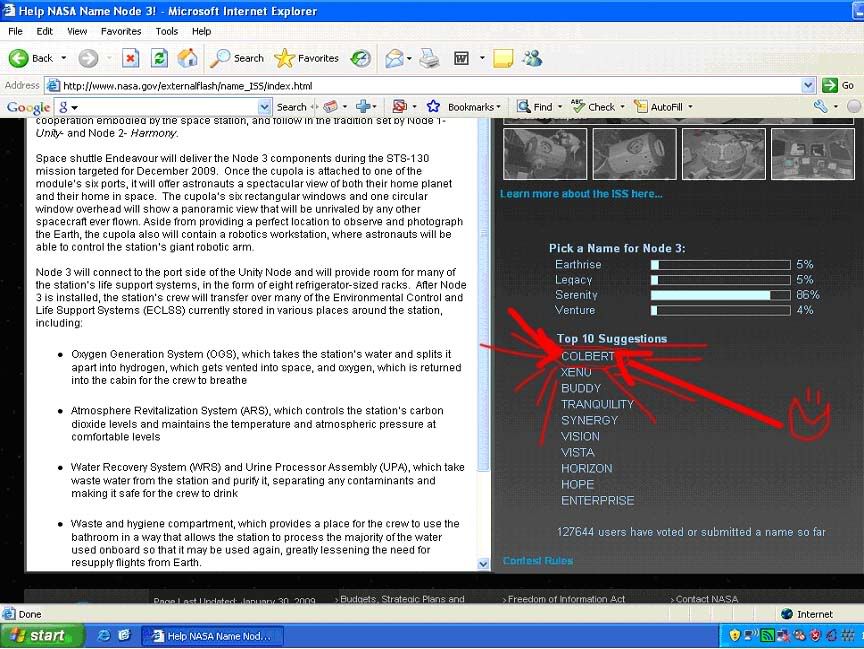864x649 pixels.
Task: Click the green Back arrow button
Action: pos(18,58)
